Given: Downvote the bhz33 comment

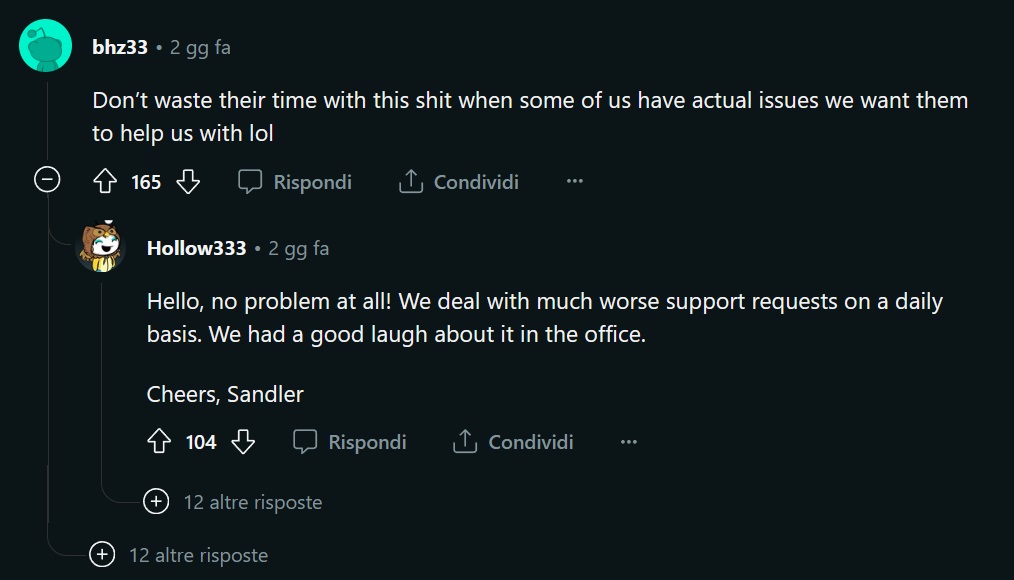Looking at the screenshot, I should coord(188,182).
